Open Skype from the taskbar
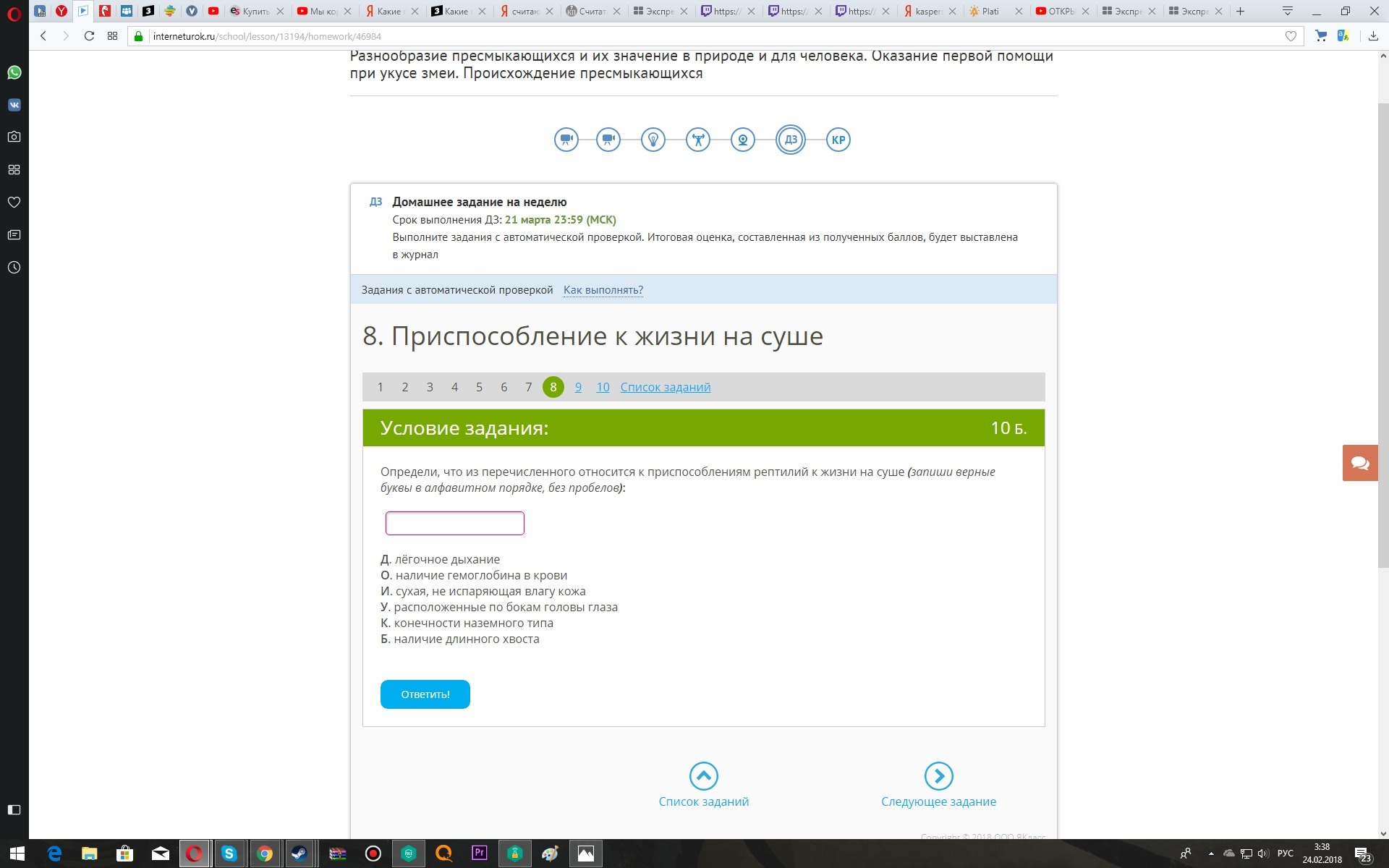The height and width of the screenshot is (868, 1389). [229, 854]
